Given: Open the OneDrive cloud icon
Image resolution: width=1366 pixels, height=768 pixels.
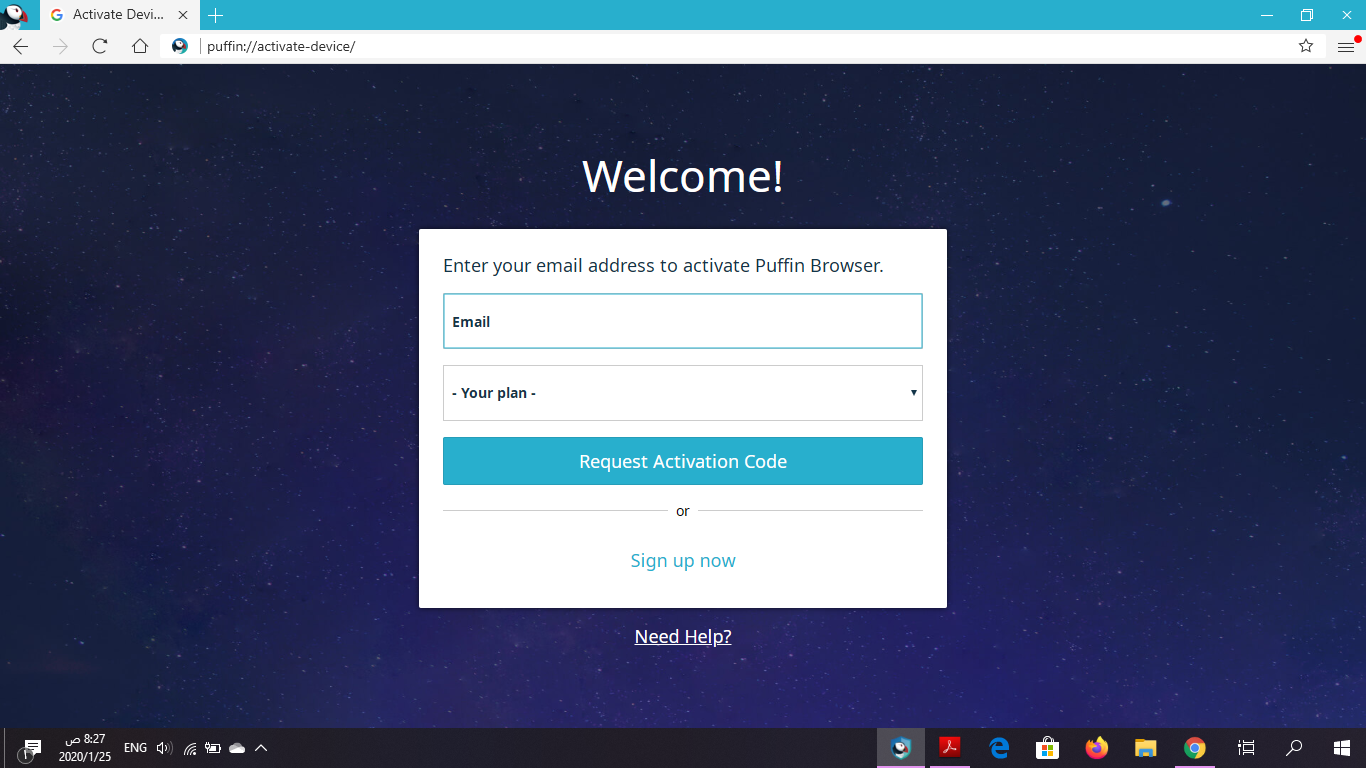Looking at the screenshot, I should pos(237,748).
